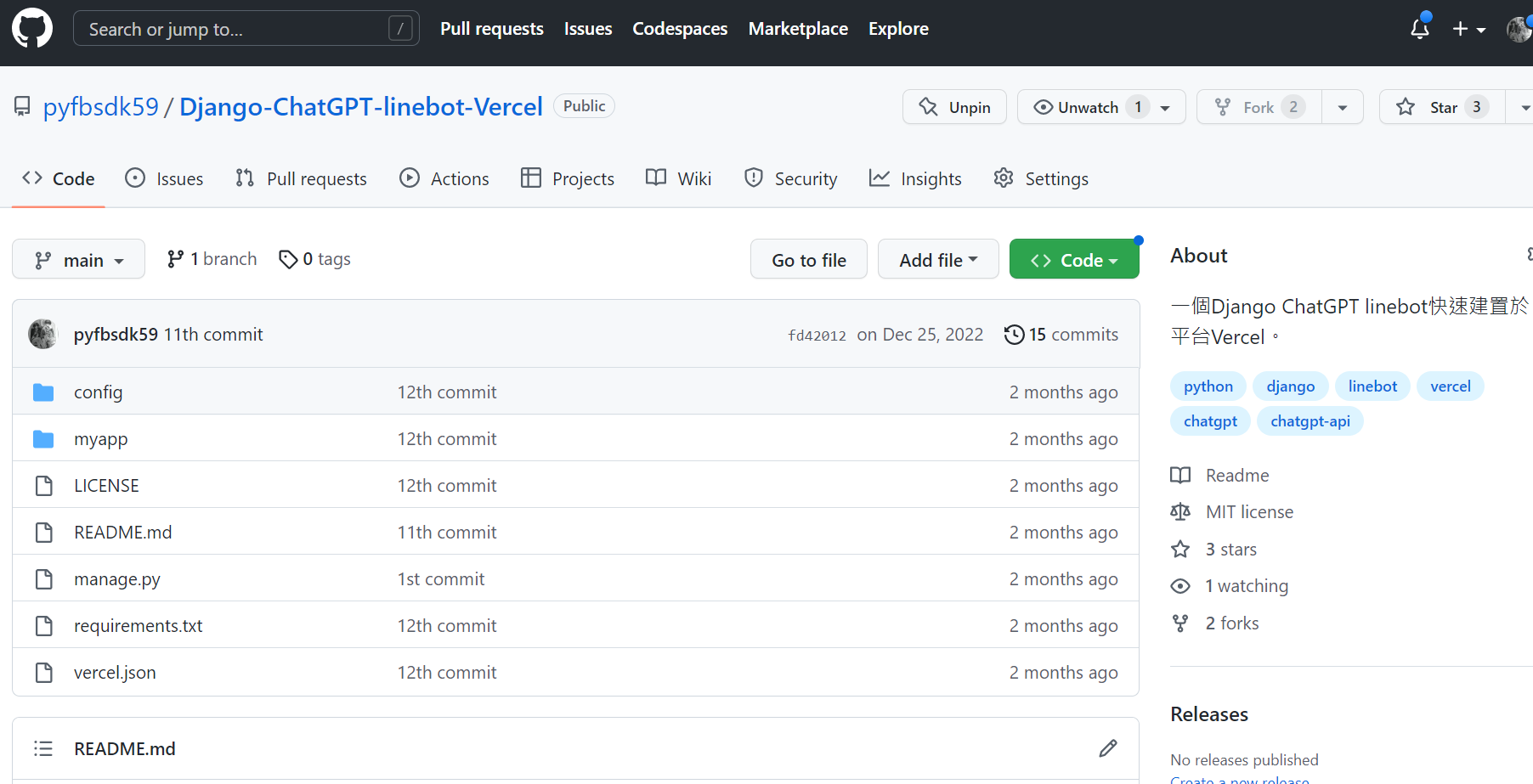Open the user avatar menu
The image size is (1533, 784).
1519,29
